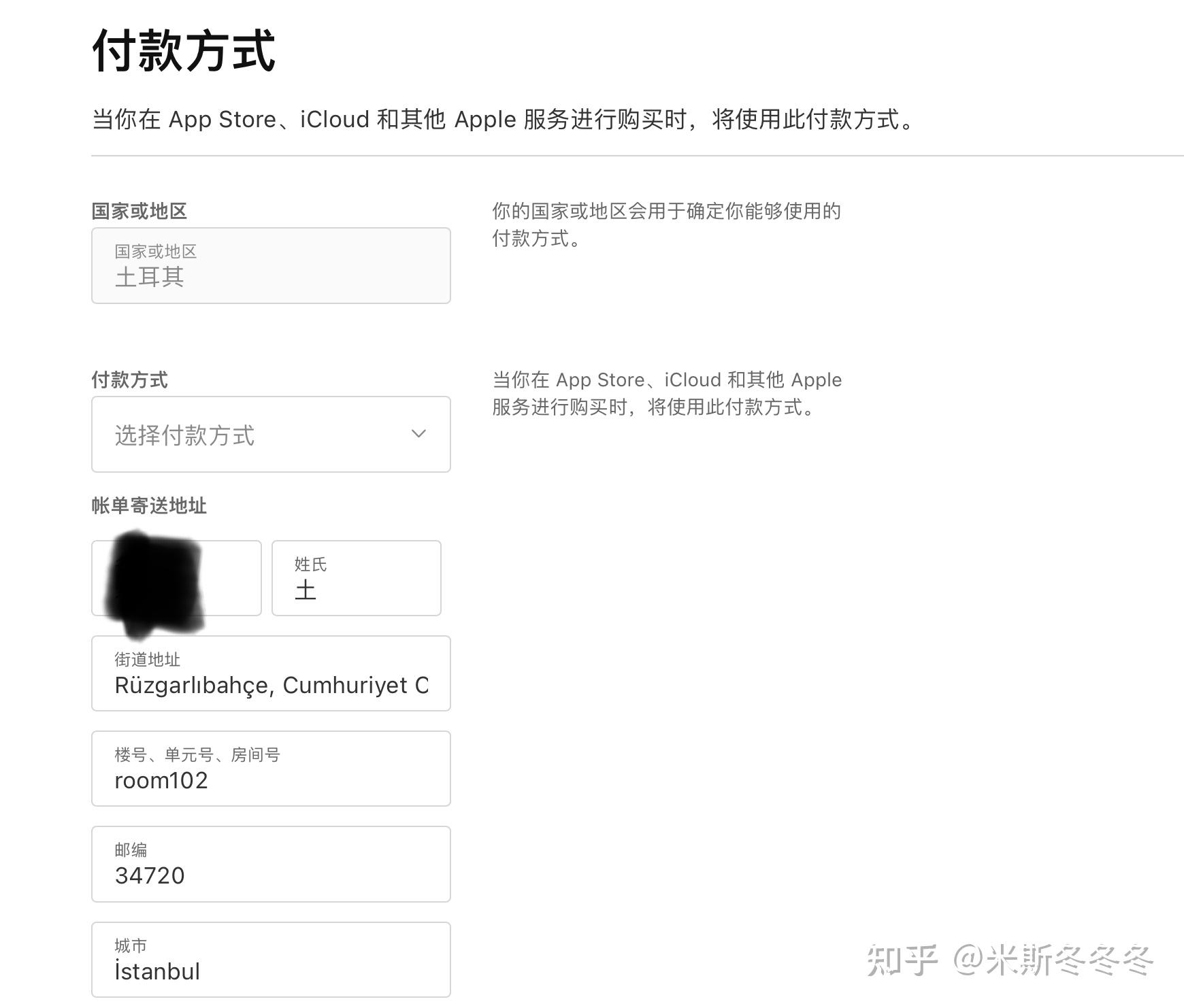Click the obscured first name field
This screenshot has width=1184, height=1008.
click(176, 578)
